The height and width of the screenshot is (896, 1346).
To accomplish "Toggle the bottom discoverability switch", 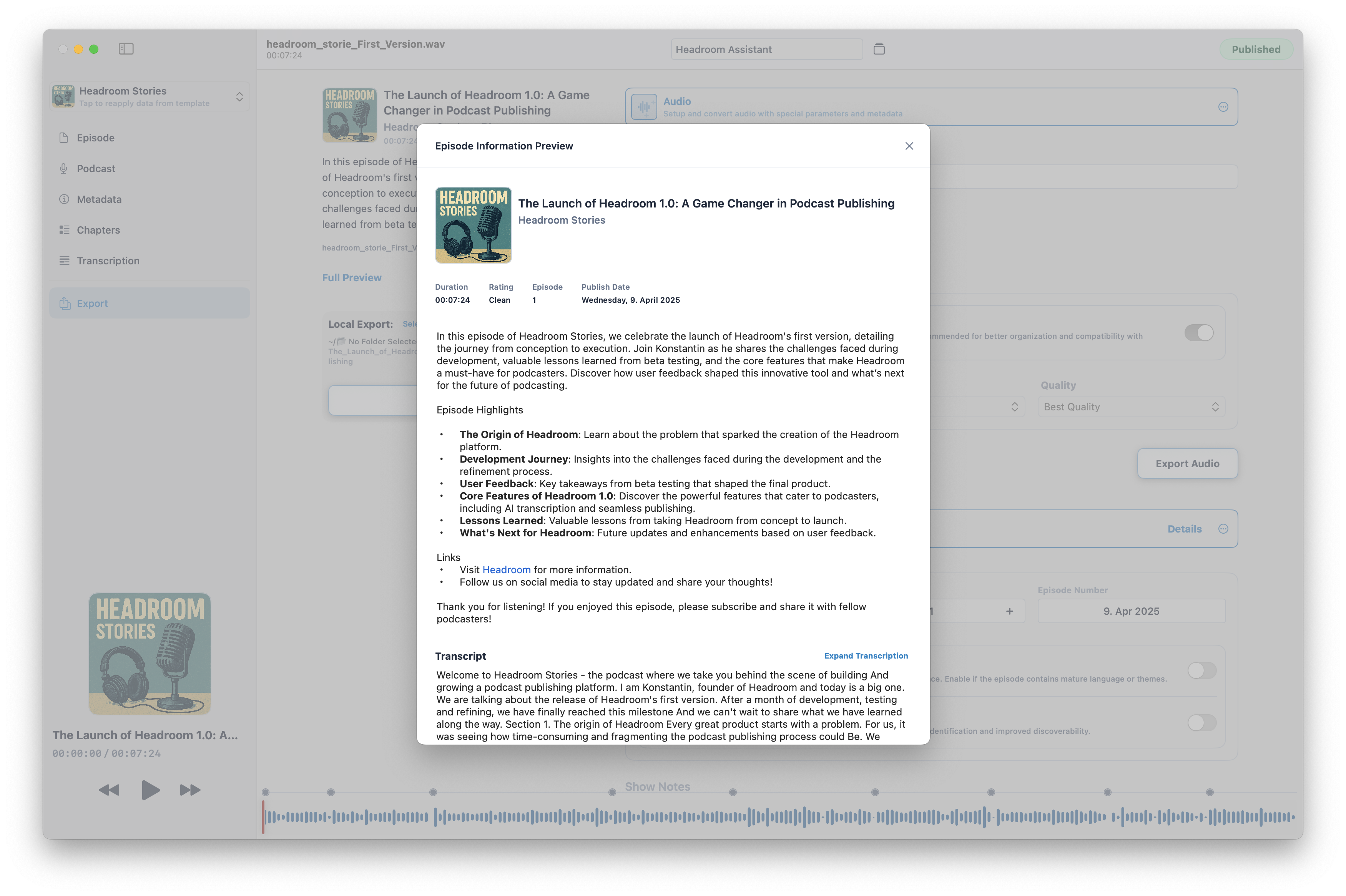I will click(1201, 722).
